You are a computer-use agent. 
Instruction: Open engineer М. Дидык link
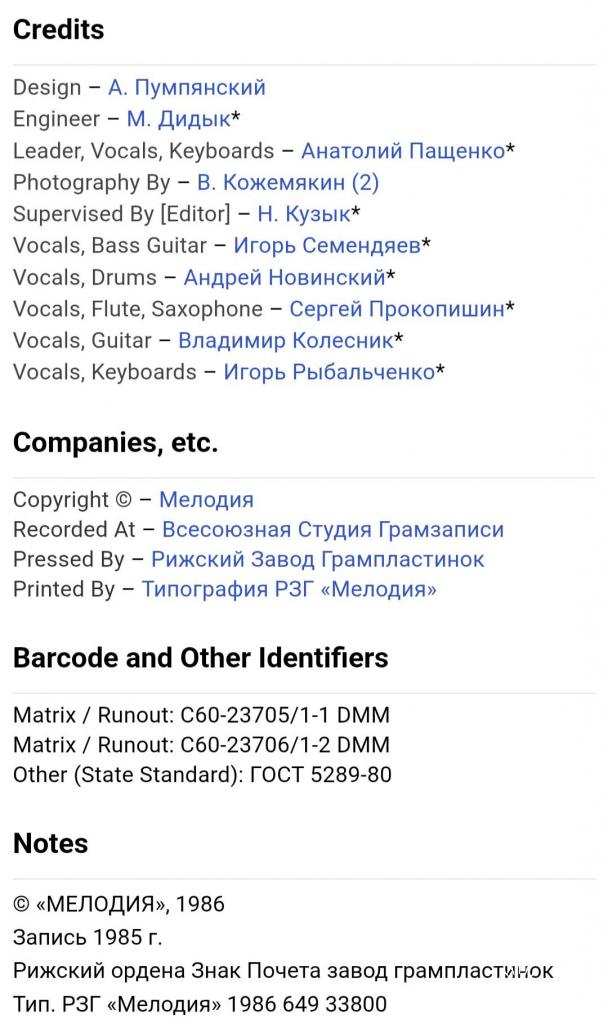178,119
